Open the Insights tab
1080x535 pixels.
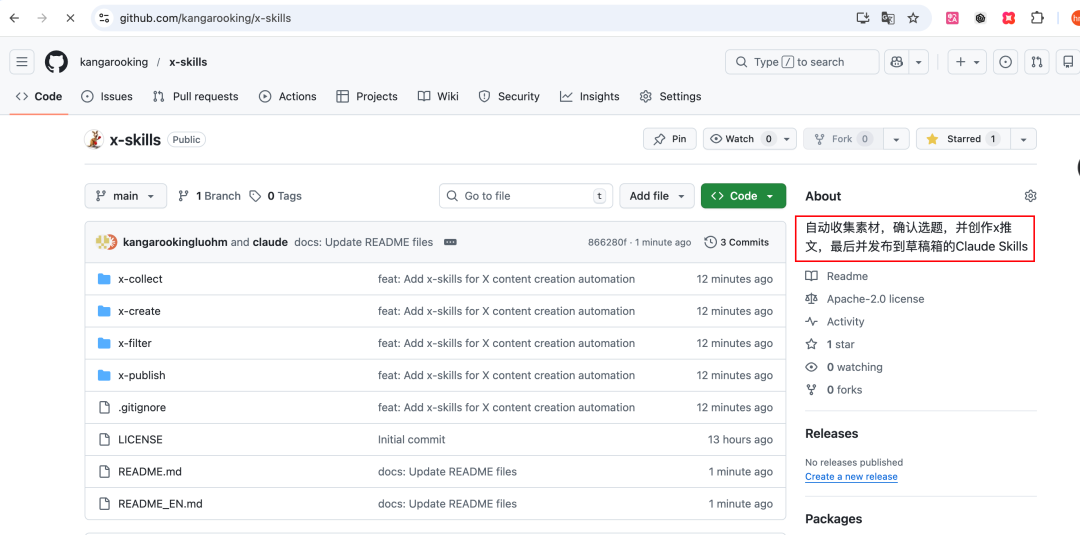[590, 97]
